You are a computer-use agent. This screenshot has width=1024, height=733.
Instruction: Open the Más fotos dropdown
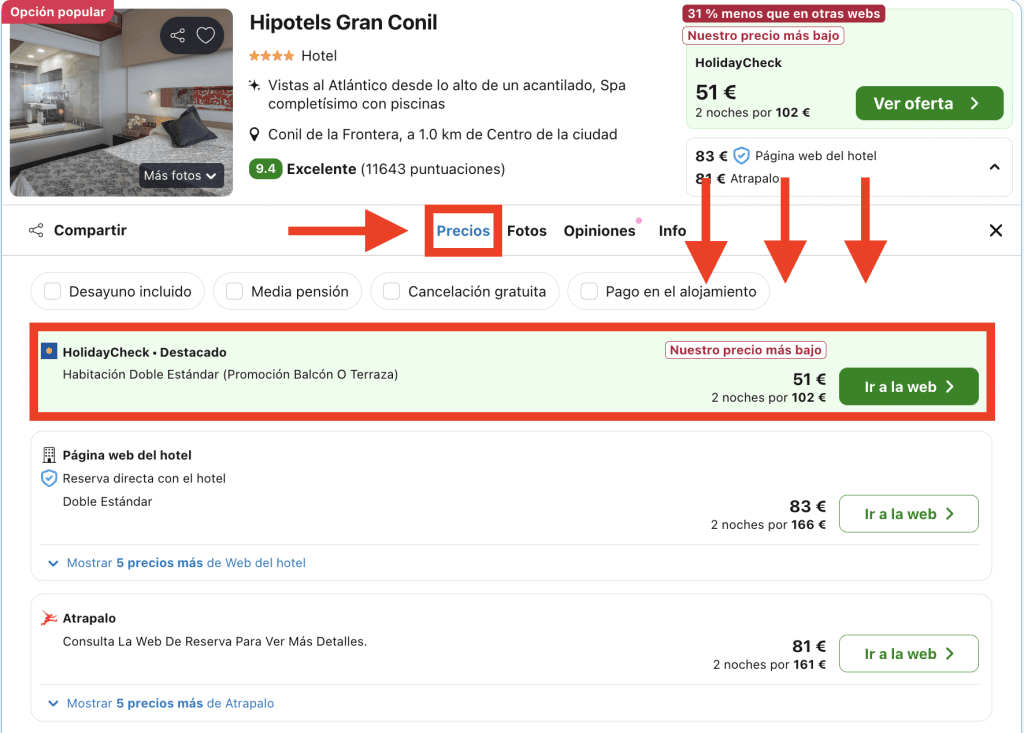(180, 176)
